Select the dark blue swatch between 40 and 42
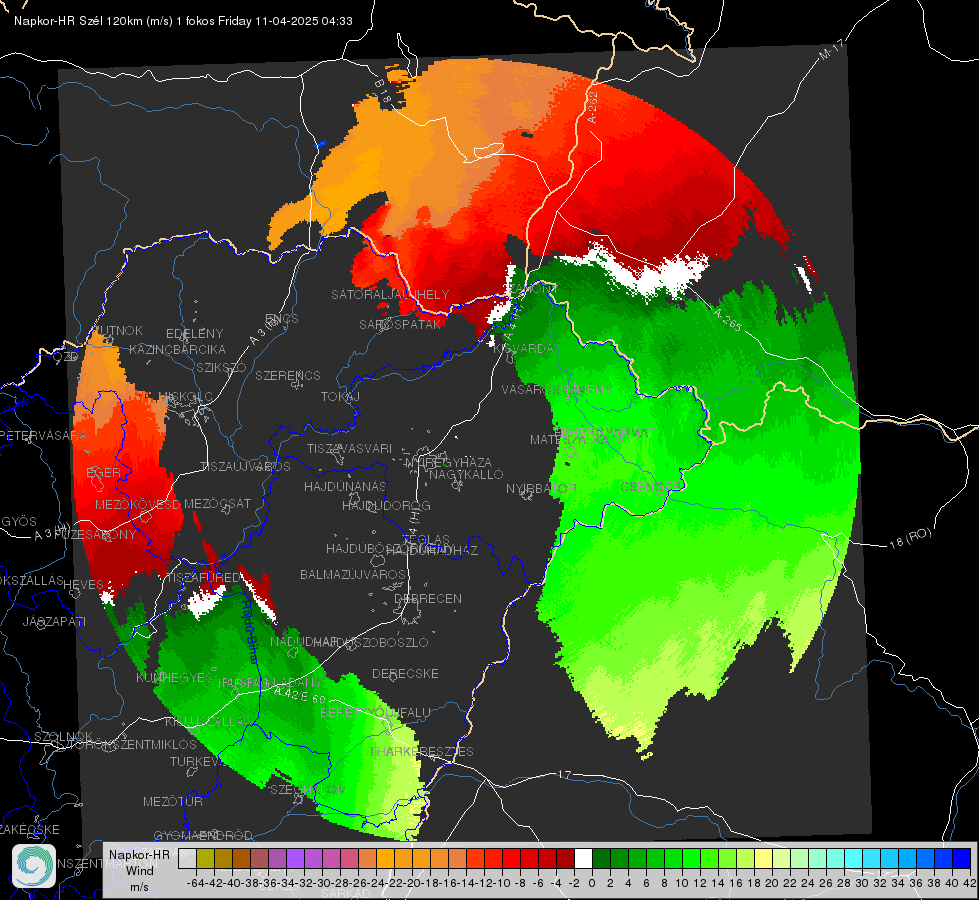This screenshot has width=979, height=900. click(x=962, y=858)
